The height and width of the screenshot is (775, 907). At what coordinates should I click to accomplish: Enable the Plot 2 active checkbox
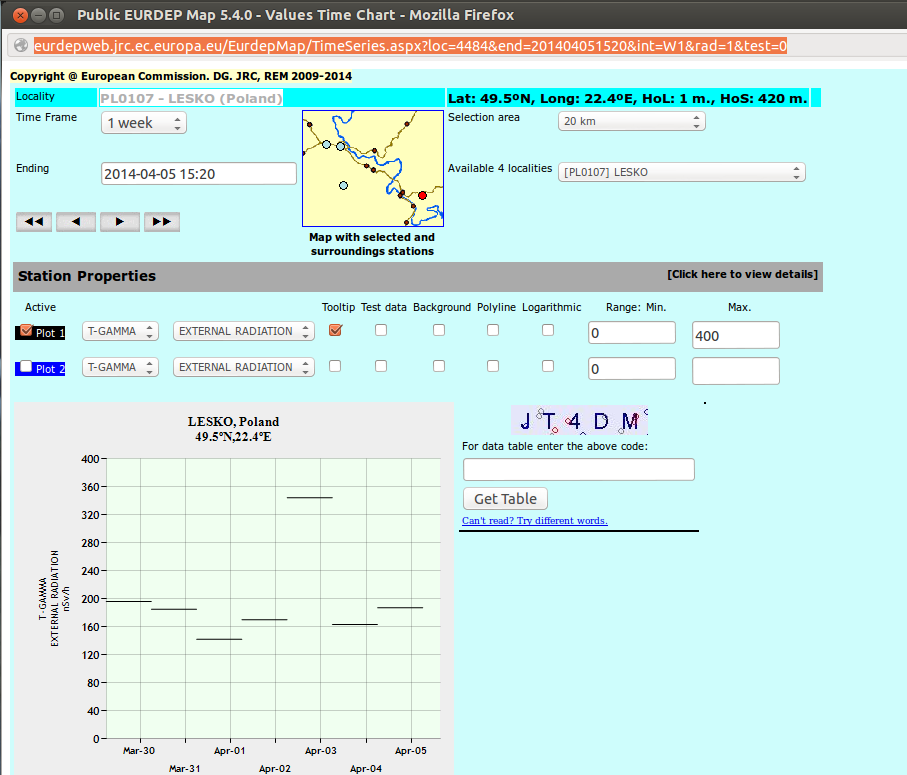point(26,367)
